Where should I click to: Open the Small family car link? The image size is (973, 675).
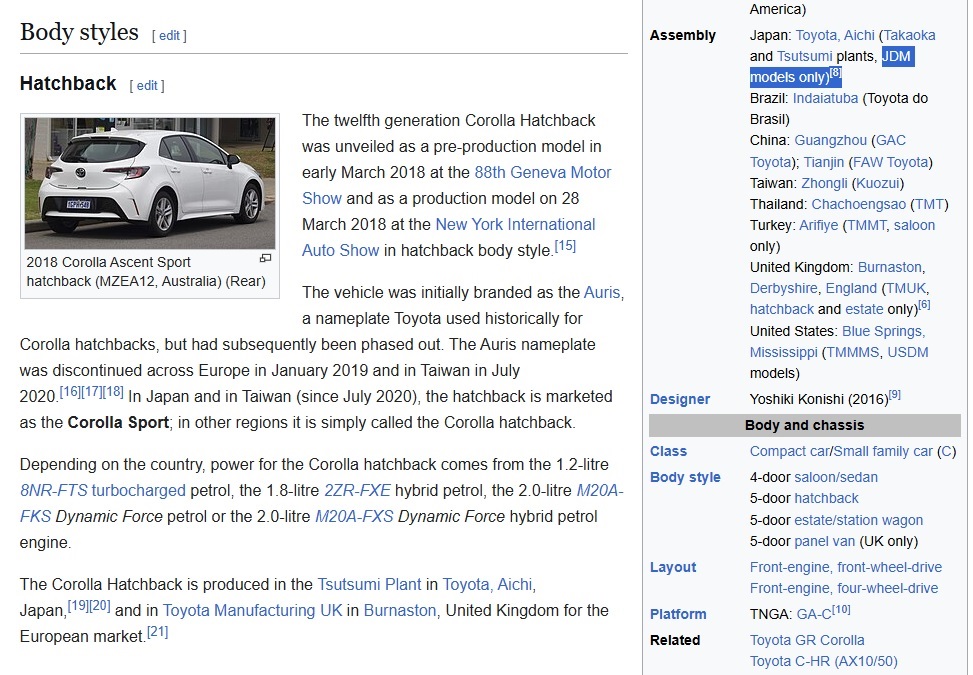(883, 452)
